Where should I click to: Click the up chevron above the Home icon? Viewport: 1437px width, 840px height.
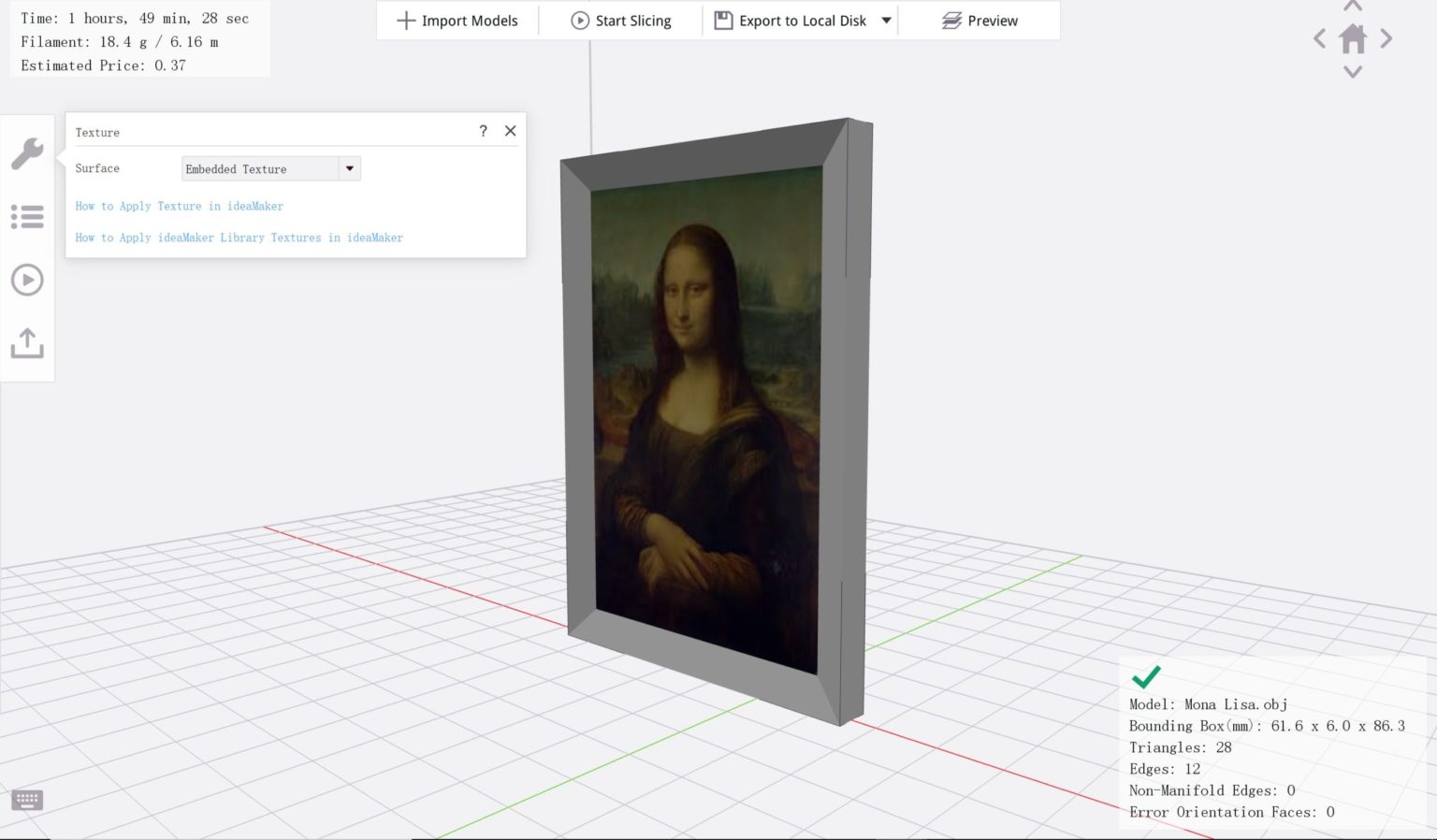coord(1353,7)
